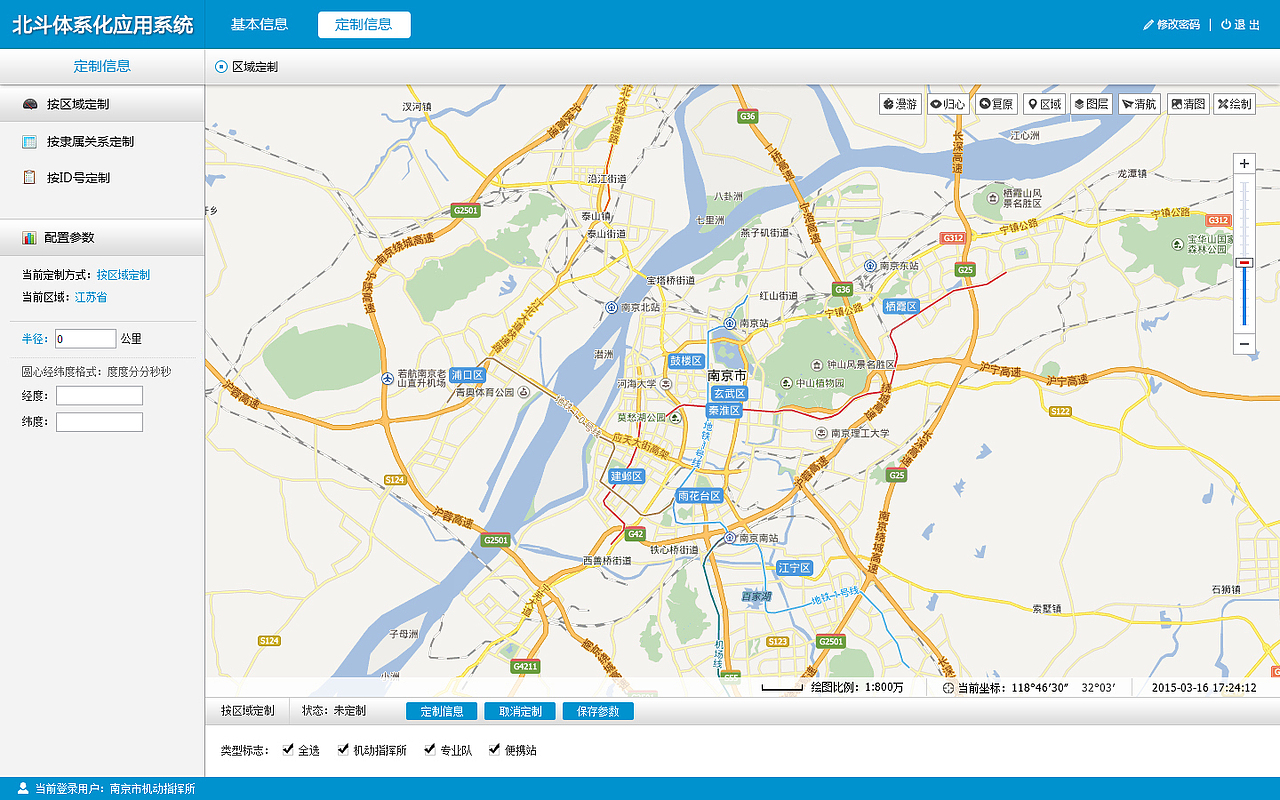Click the 当前登录用户 status bar text

[x=114, y=789]
